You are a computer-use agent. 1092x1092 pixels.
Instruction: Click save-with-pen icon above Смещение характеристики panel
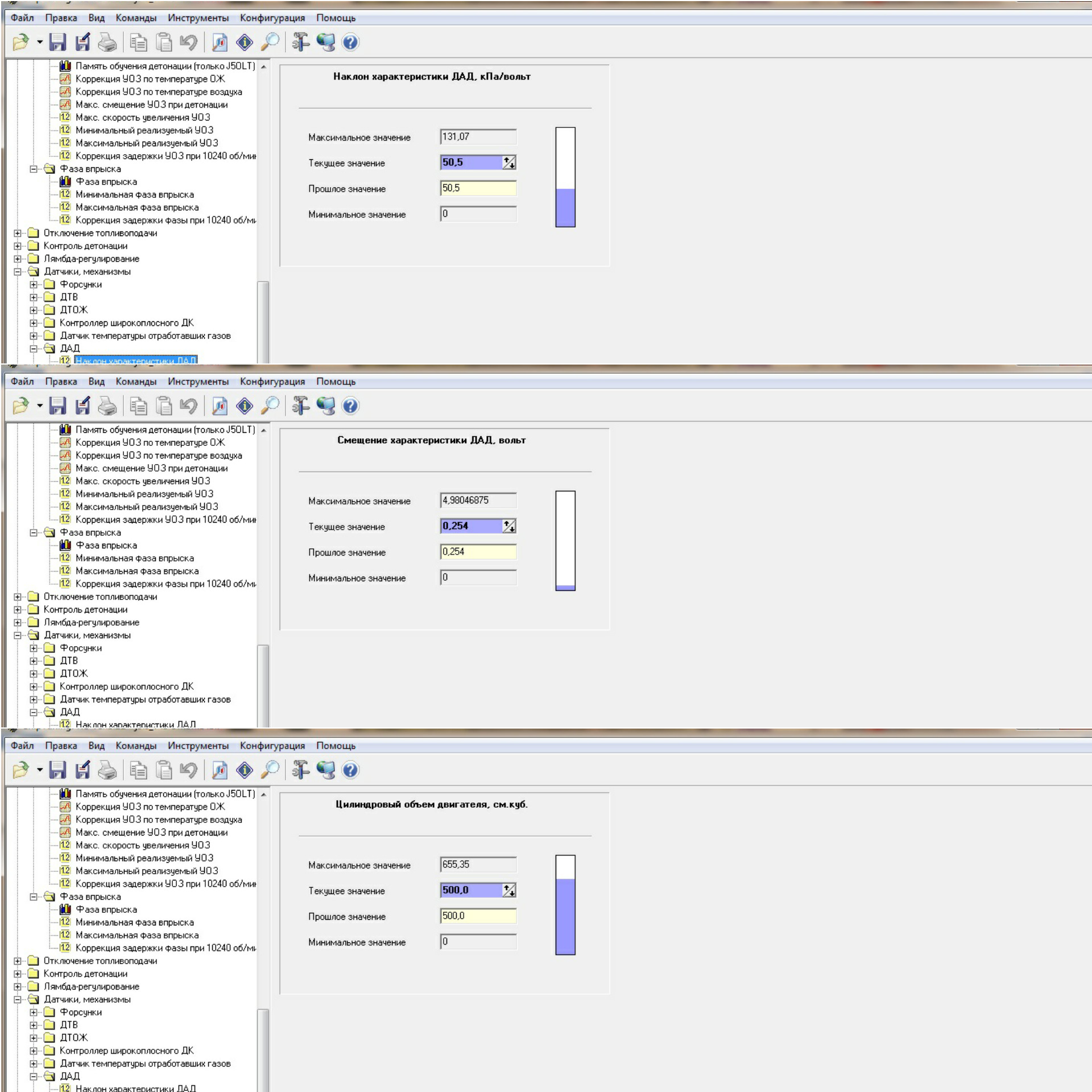coord(82,406)
